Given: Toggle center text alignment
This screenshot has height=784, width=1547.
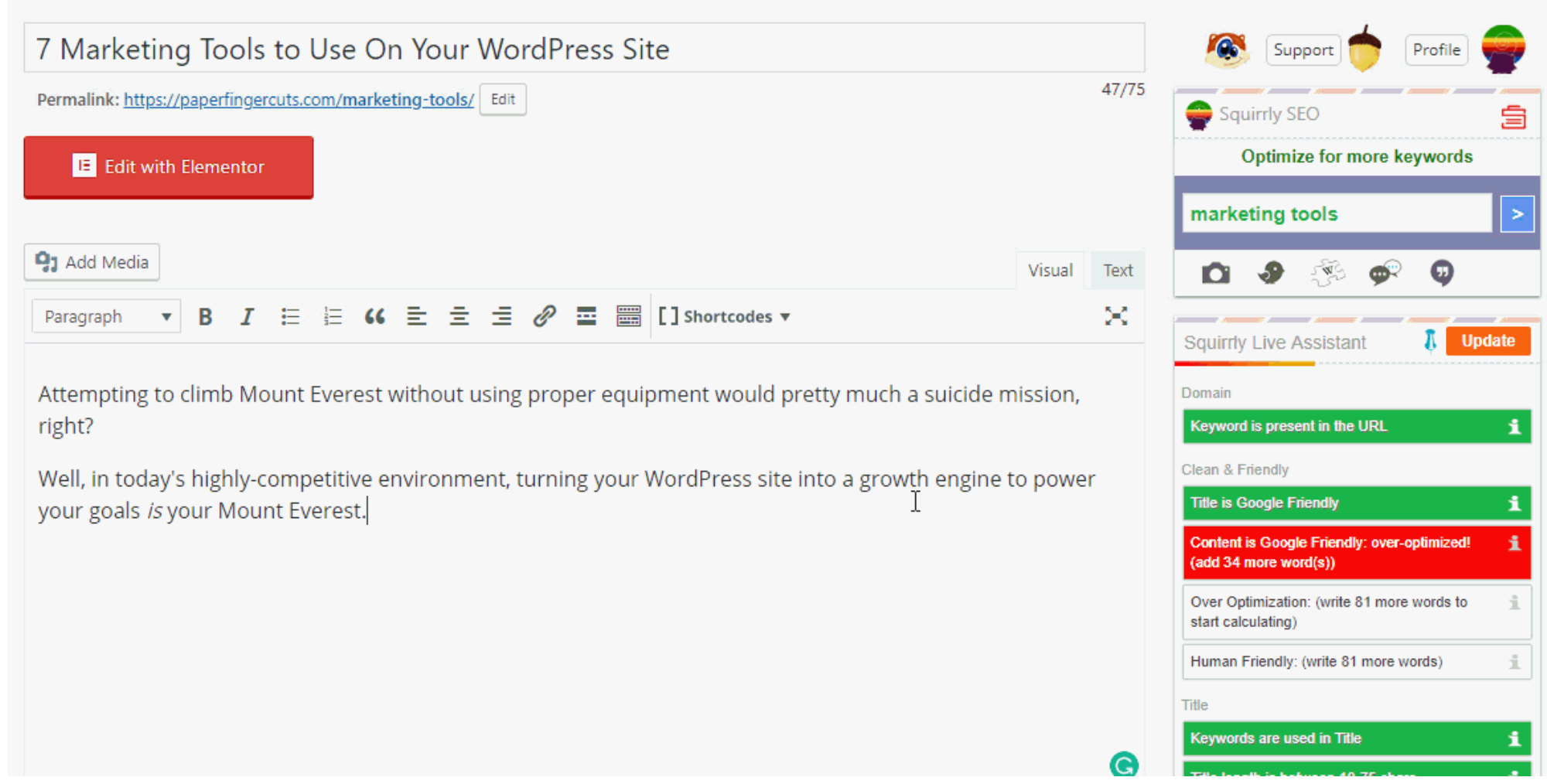Looking at the screenshot, I should 459,316.
